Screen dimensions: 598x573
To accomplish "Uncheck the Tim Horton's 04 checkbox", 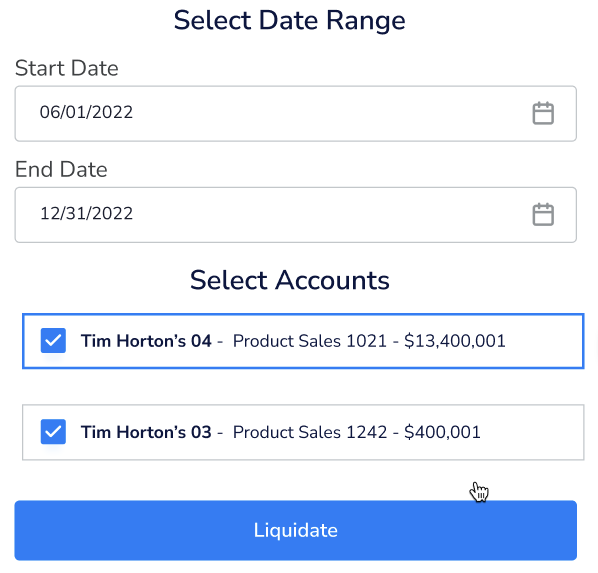I will pos(53,341).
